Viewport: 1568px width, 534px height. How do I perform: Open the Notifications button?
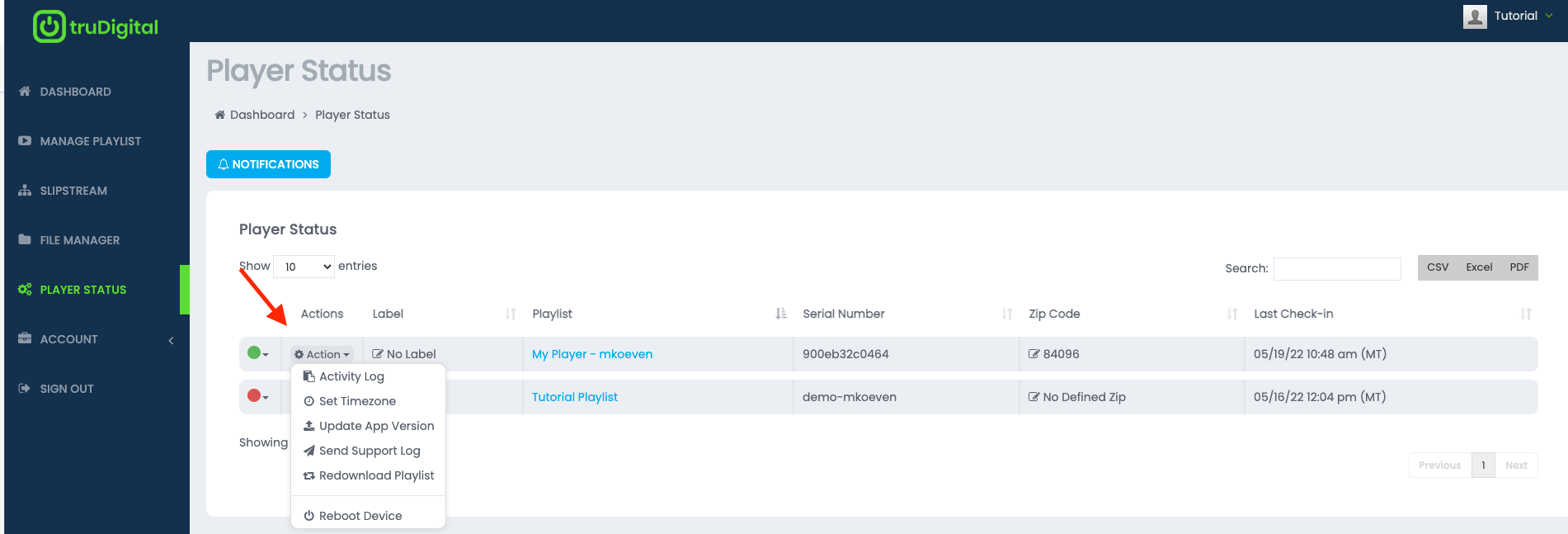[x=268, y=164]
